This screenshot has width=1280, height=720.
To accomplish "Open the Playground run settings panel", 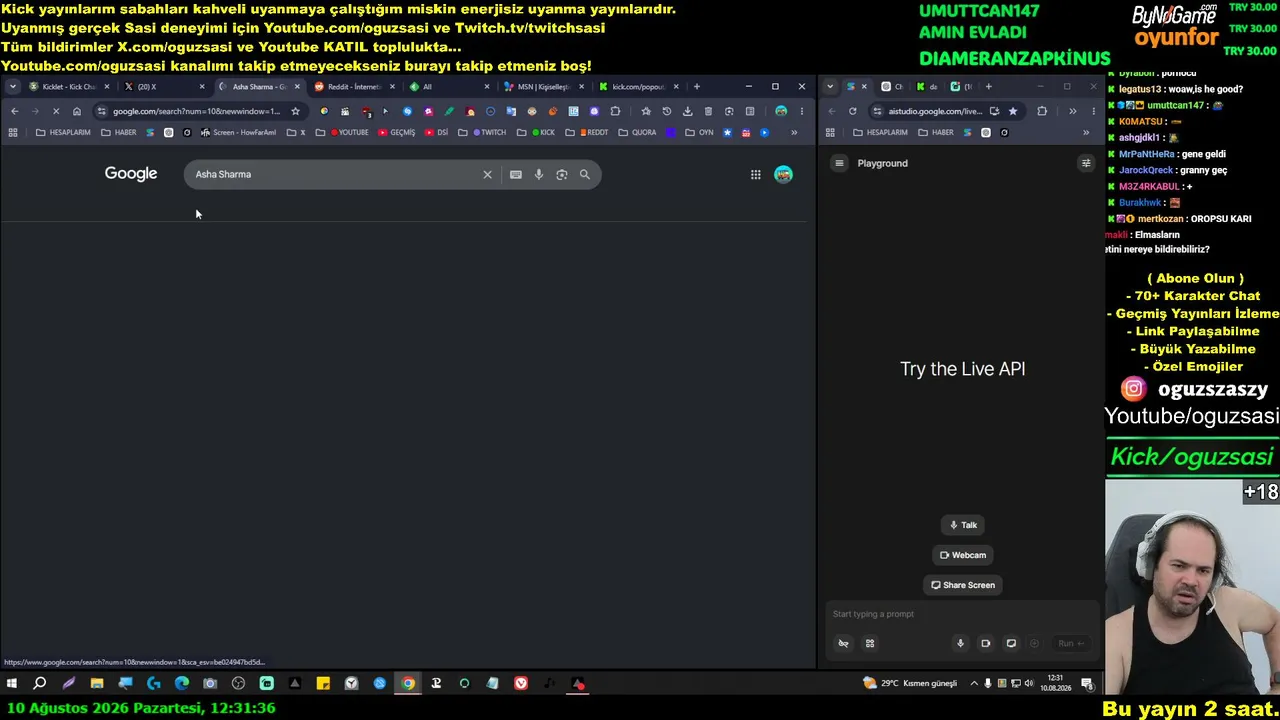I will click(1085, 163).
